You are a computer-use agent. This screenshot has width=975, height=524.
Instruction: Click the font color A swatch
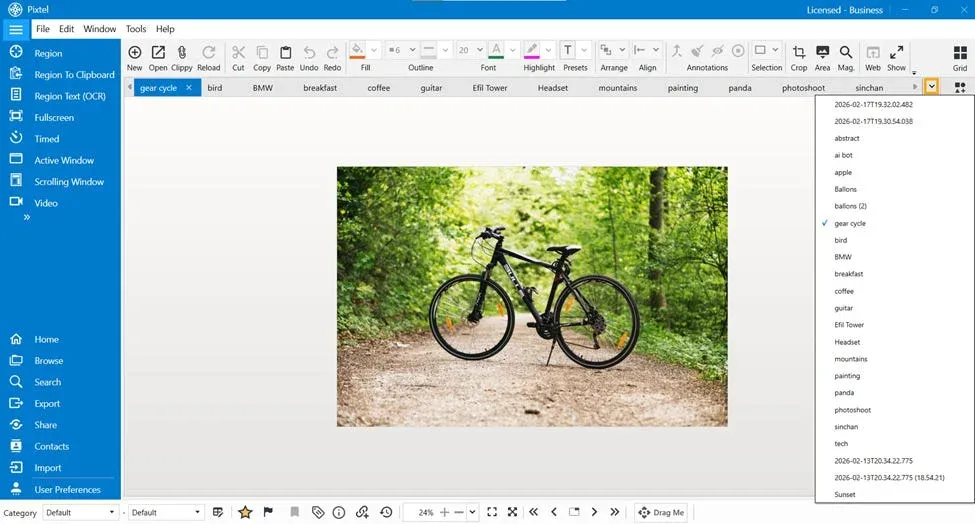[x=496, y=50]
